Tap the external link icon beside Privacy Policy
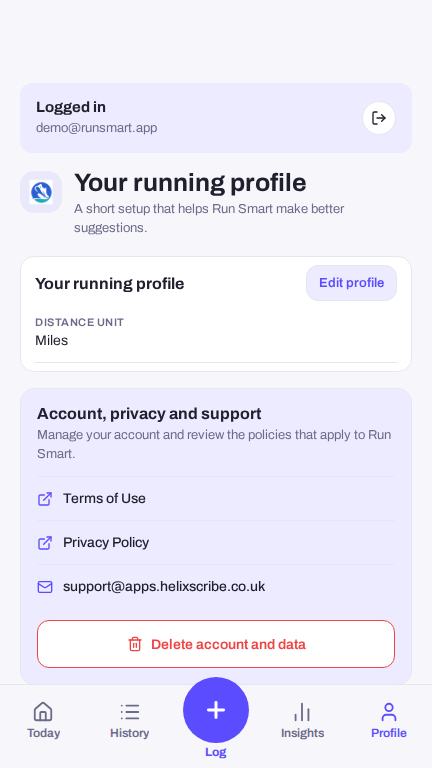 [45, 543]
